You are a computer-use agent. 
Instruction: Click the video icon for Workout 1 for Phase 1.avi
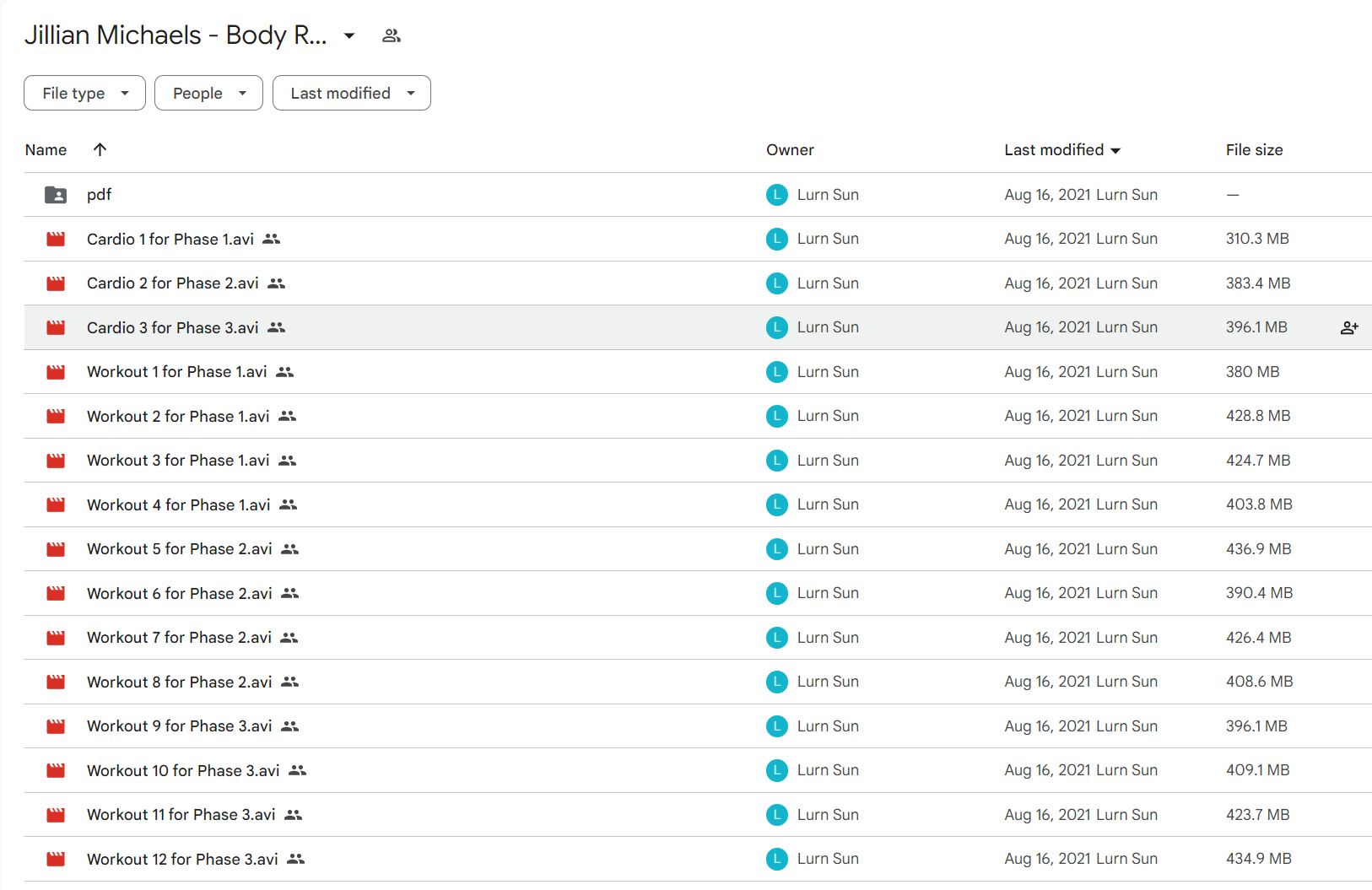click(56, 372)
